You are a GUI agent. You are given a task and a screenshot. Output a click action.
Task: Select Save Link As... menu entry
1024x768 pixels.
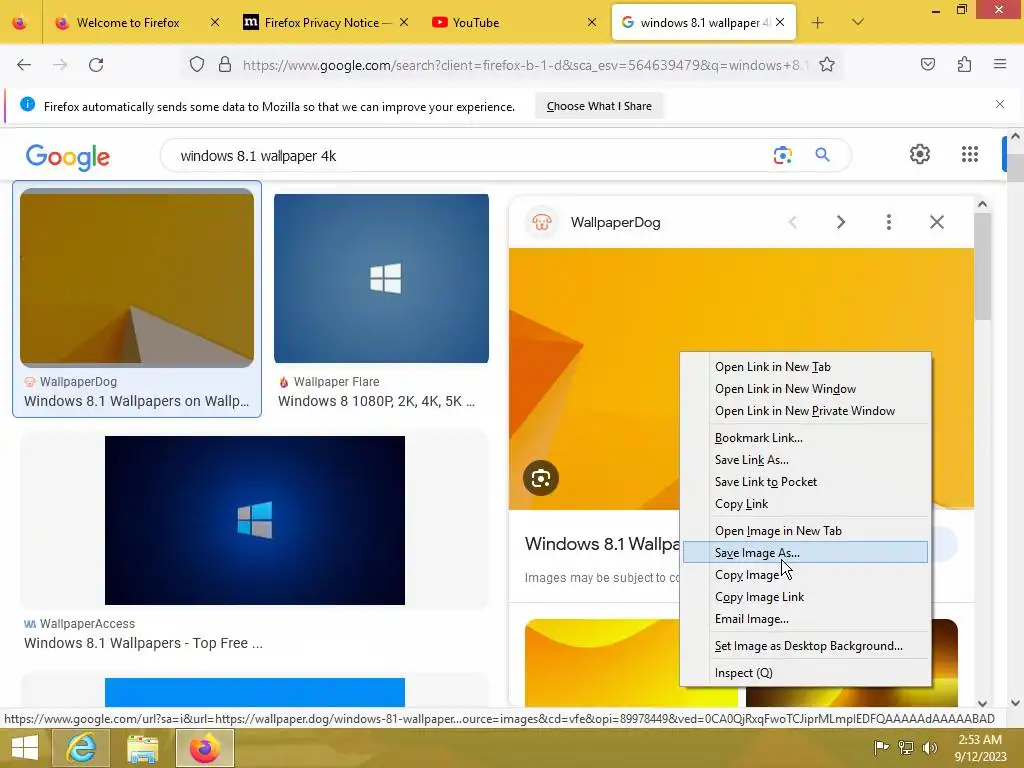(805, 460)
